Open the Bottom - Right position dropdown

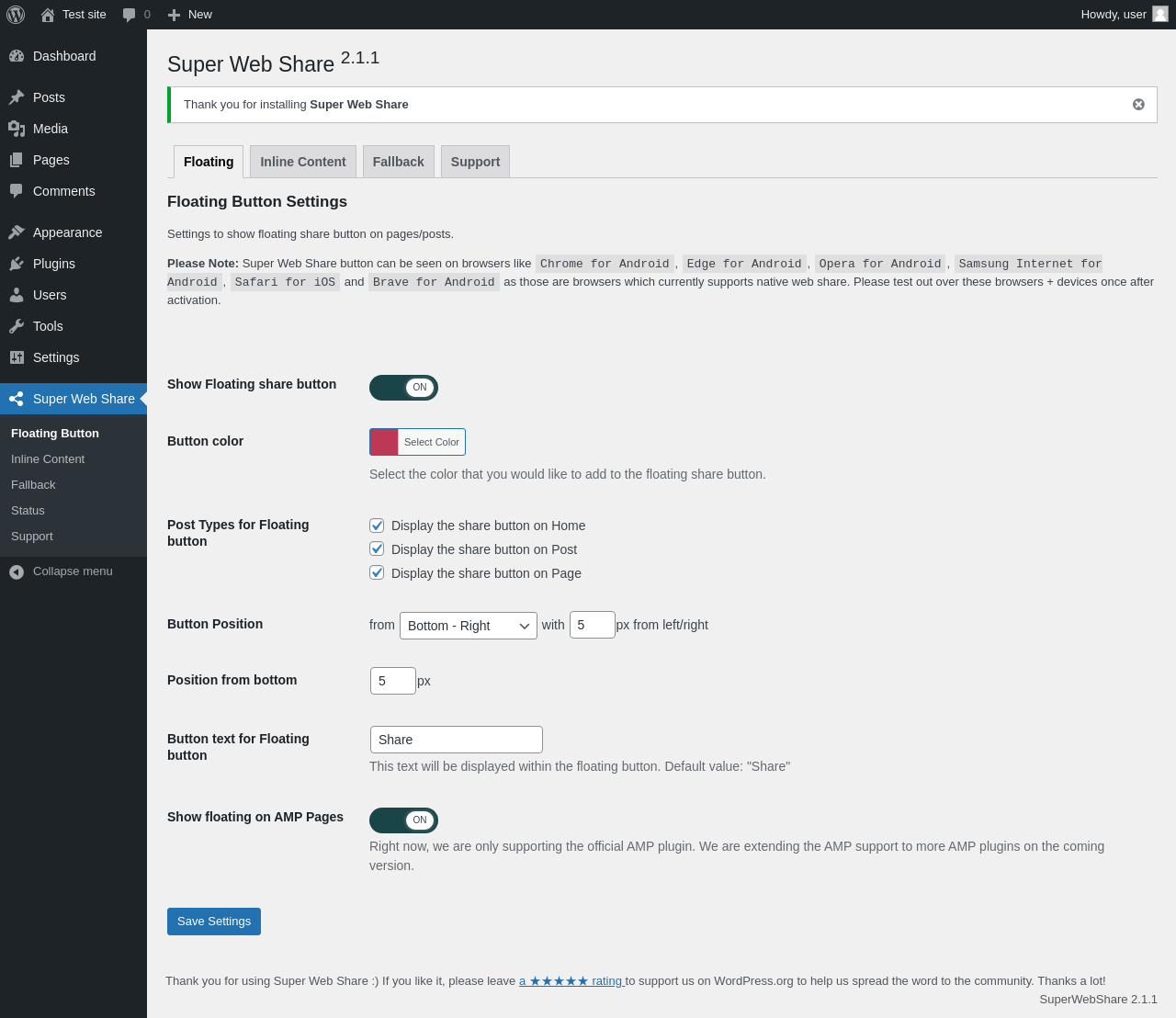[x=469, y=626]
